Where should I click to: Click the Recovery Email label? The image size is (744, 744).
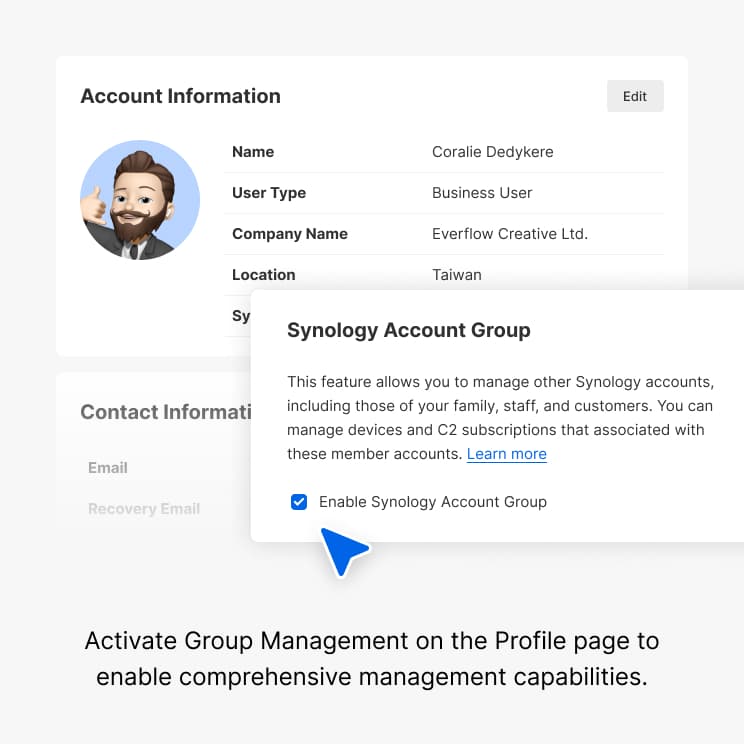click(x=144, y=509)
